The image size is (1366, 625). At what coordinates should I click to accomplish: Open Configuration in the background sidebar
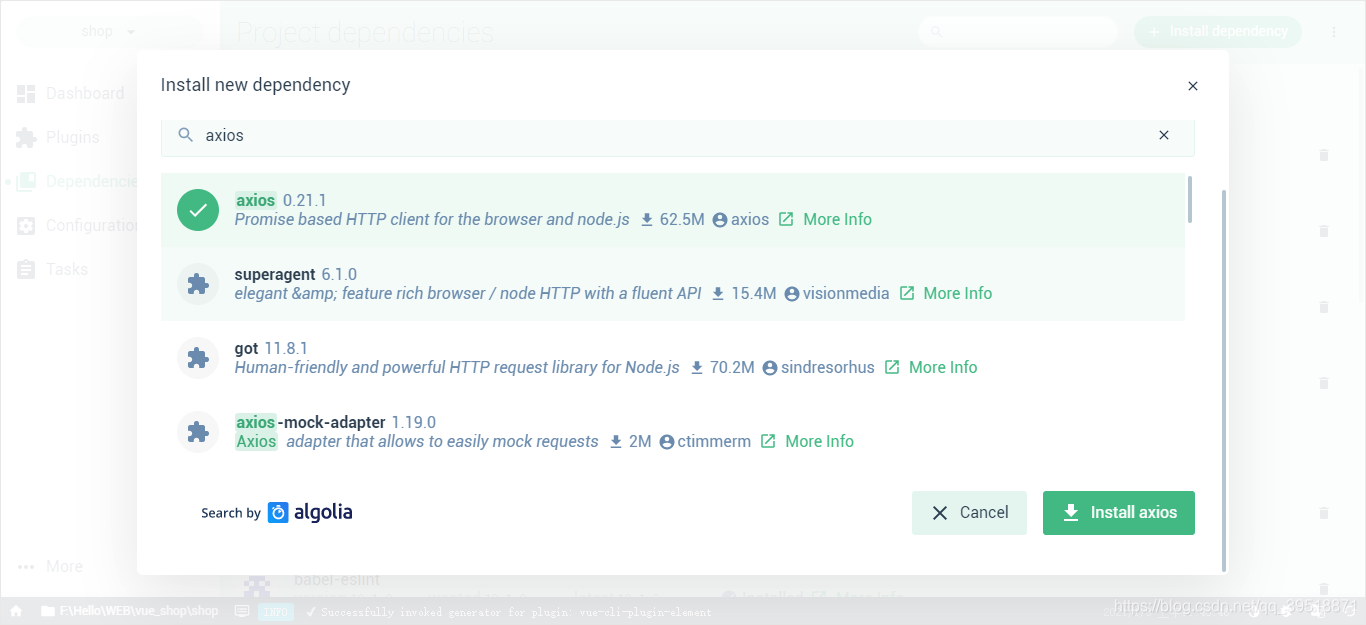[x=78, y=226]
